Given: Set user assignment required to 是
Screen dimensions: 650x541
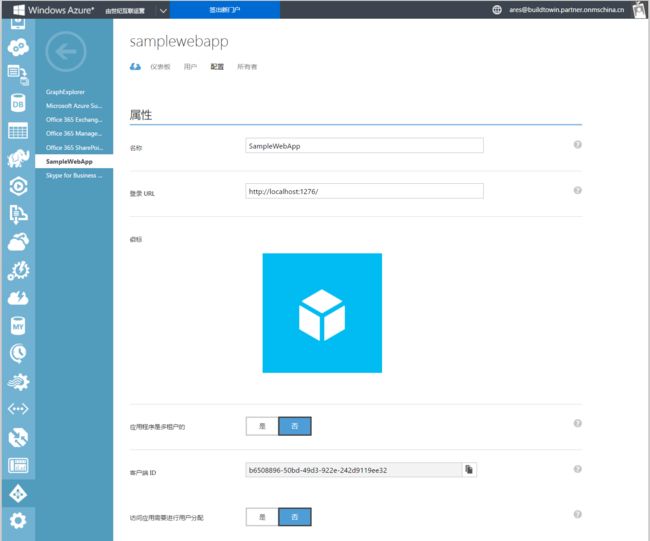Looking at the screenshot, I should click(x=262, y=517).
